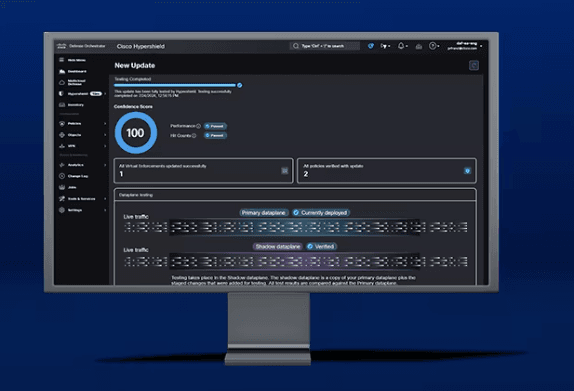Select the Objects icon in sidebar
Image resolution: width=574 pixels, height=391 pixels.
(62, 135)
